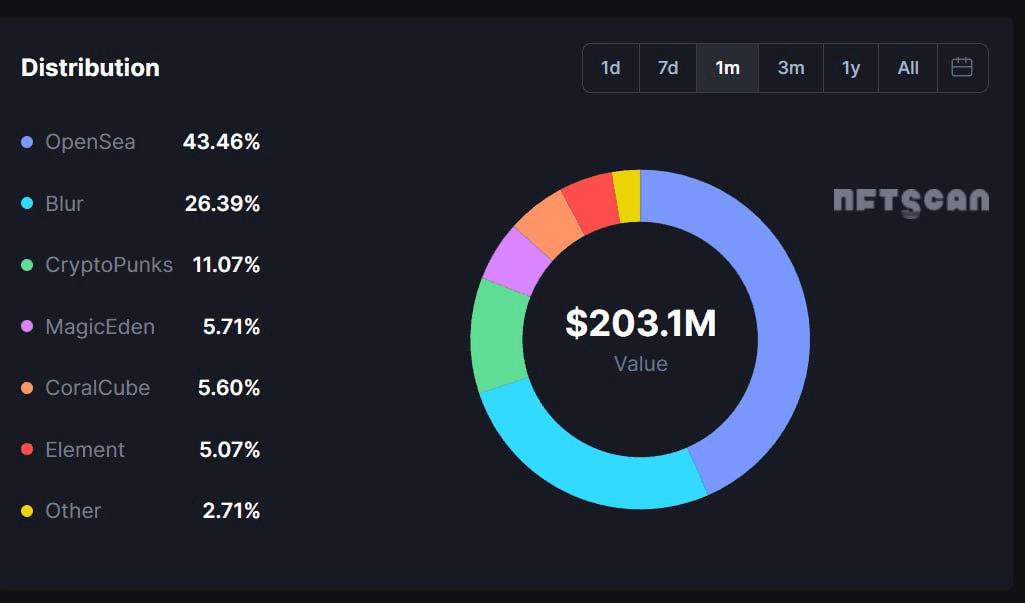Screen dimensions: 1025x603
Task: Open the calendar date picker
Action: pos(962,67)
